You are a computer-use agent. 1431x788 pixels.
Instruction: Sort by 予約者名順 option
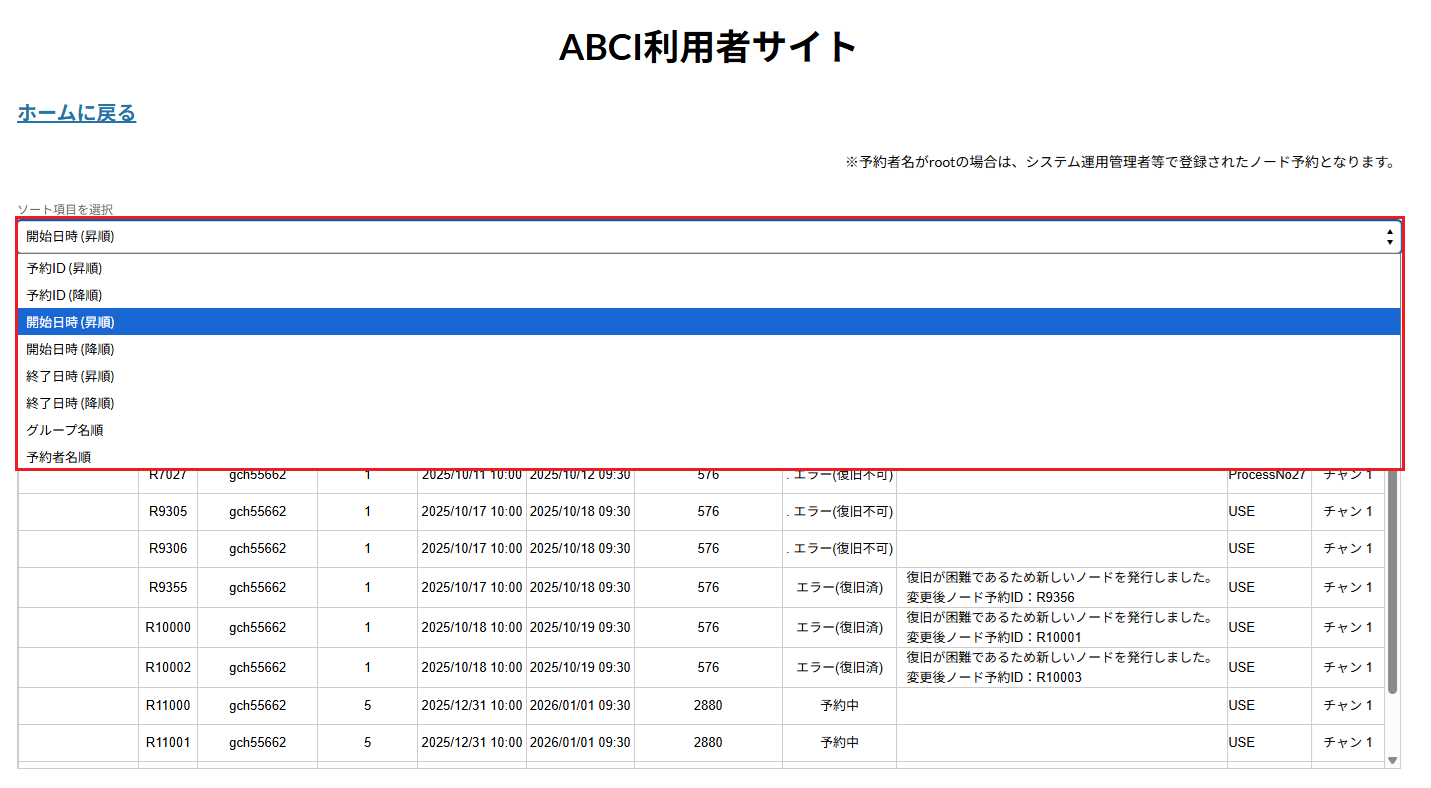pos(59,457)
